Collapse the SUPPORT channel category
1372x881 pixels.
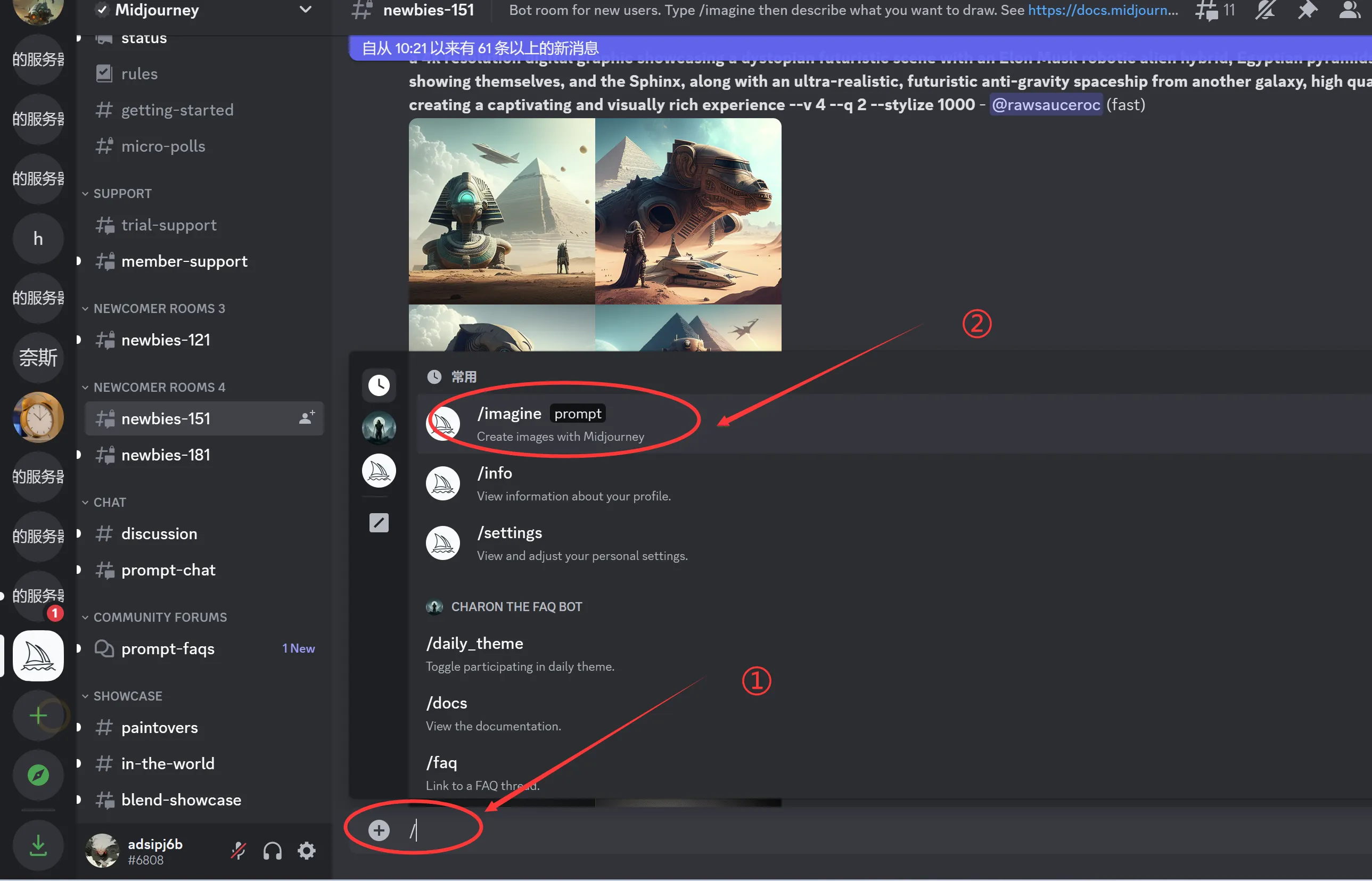coord(122,193)
